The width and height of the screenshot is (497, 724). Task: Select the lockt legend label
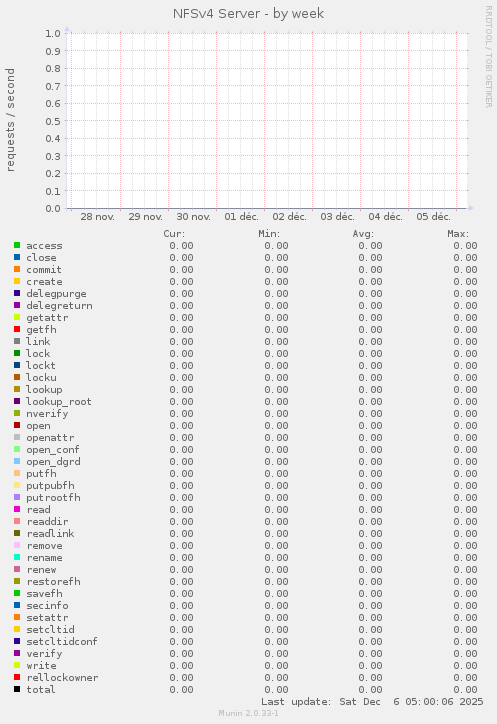coord(41,366)
